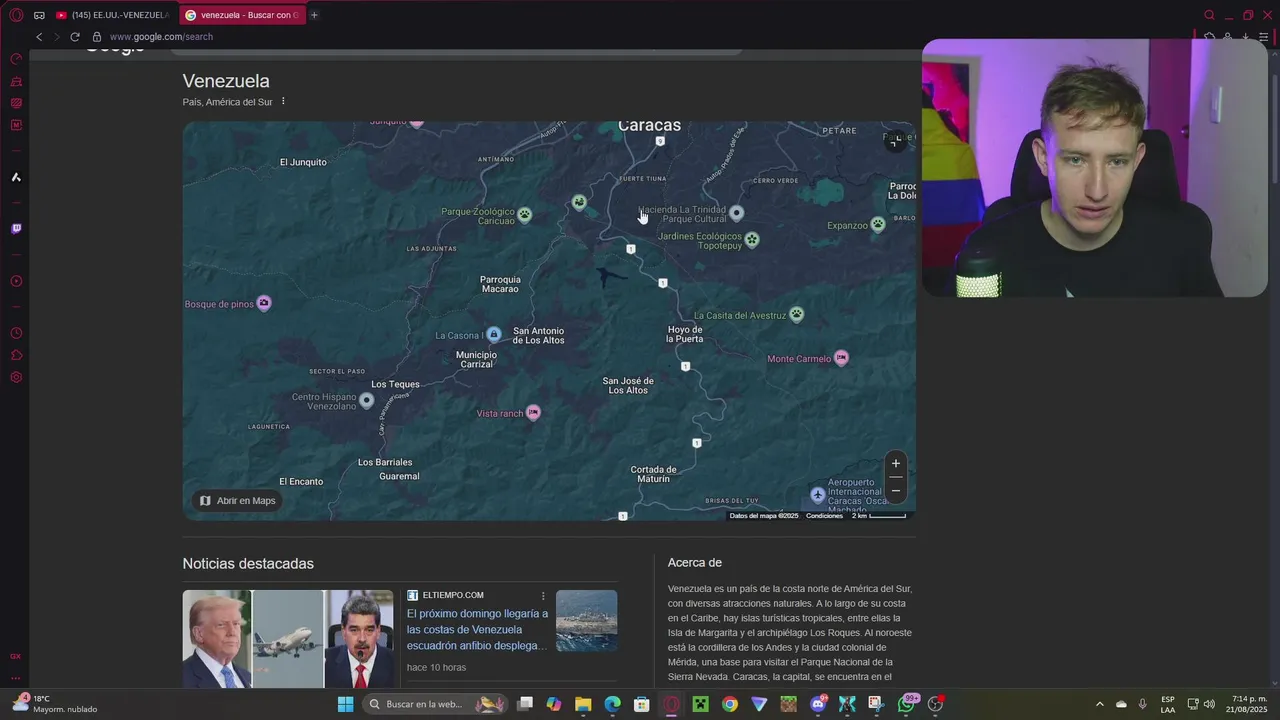
Task: Click Abrir en Maps button
Action: click(238, 501)
